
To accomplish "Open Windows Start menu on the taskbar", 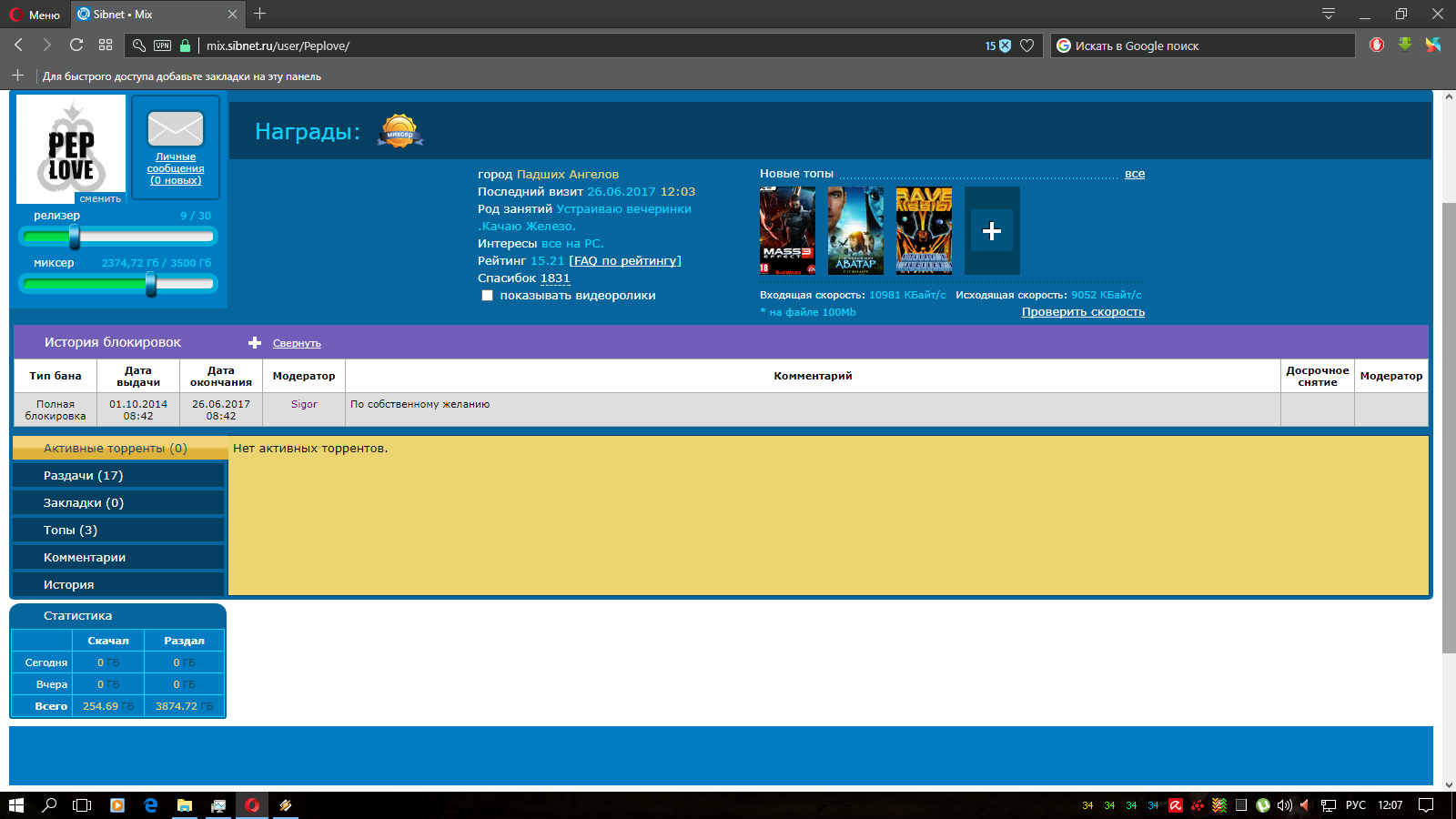I will (16, 805).
